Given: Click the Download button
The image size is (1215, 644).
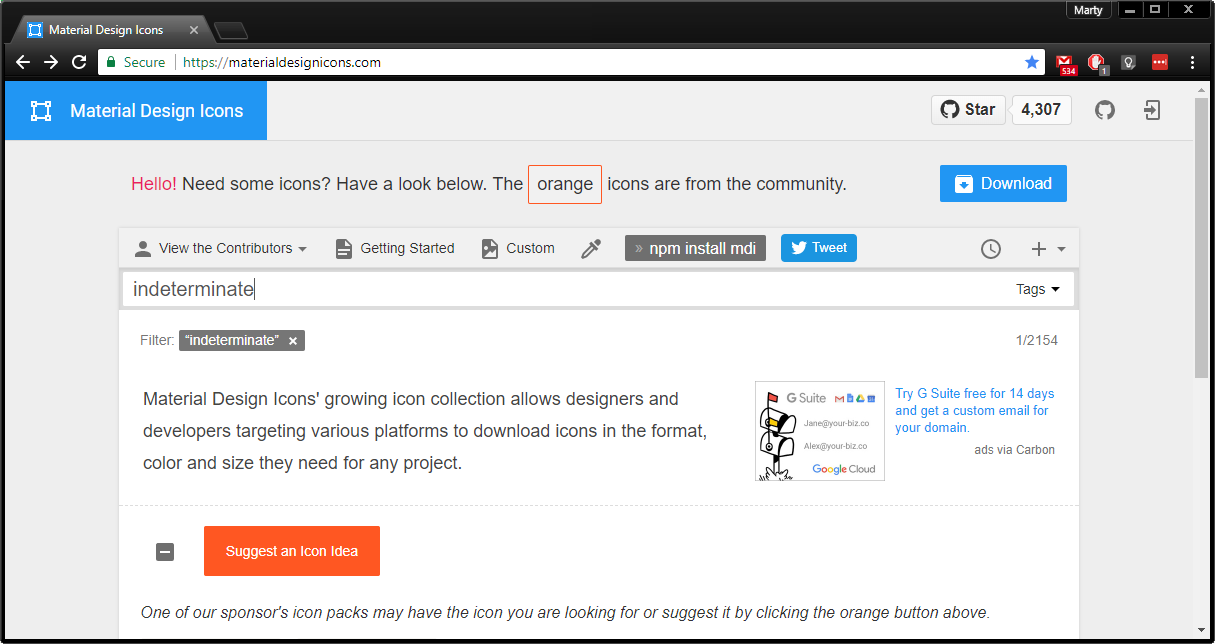Looking at the screenshot, I should pos(1003,183).
